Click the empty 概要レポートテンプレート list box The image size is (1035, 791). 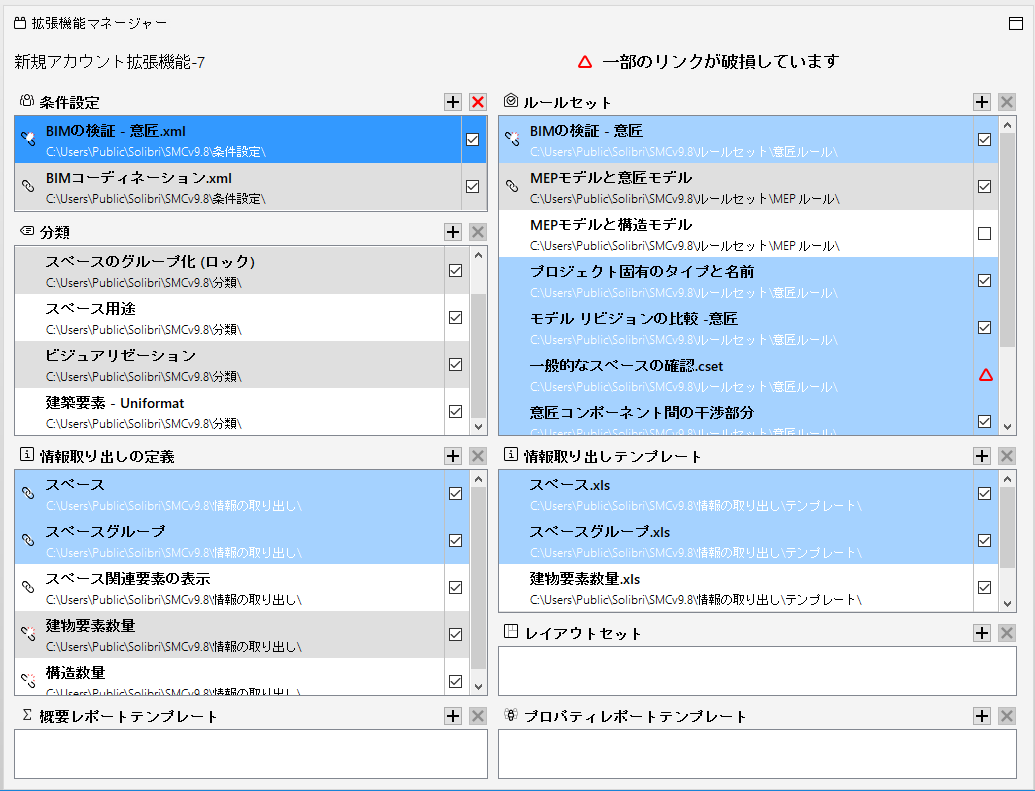(x=251, y=754)
